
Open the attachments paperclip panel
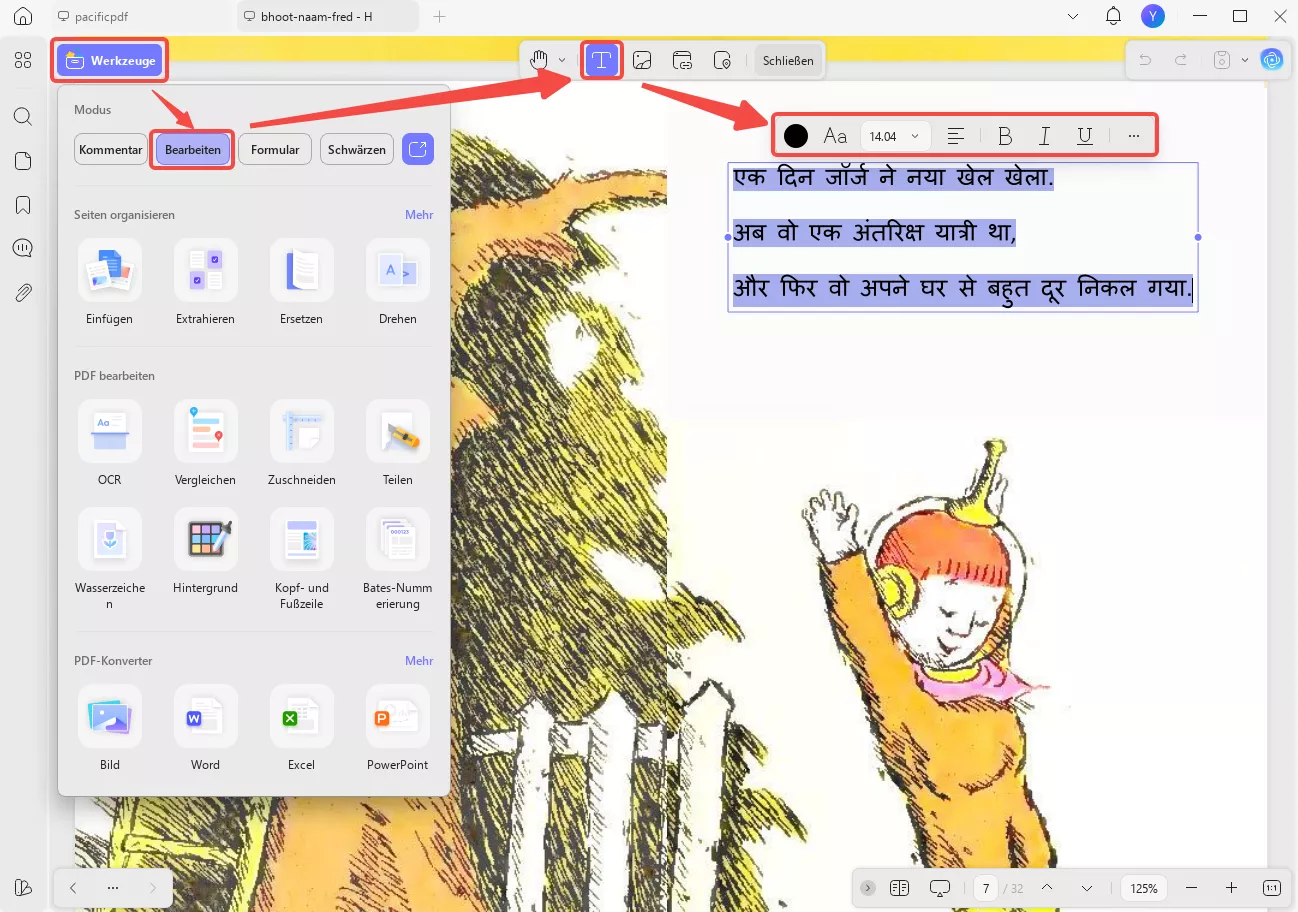tap(23, 292)
